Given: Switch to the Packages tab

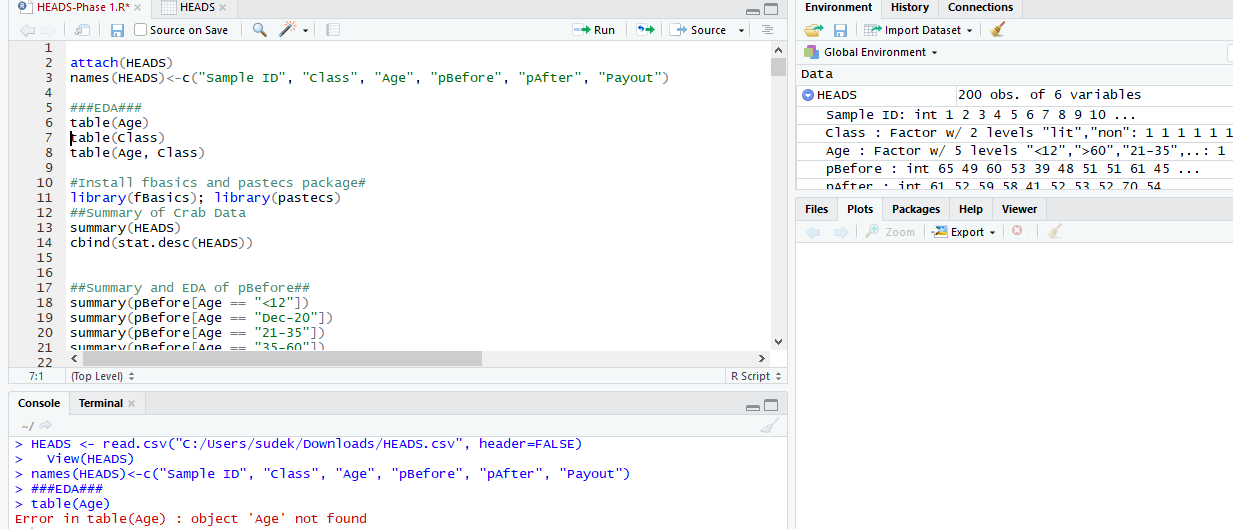Looking at the screenshot, I should pyautogui.click(x=915, y=209).
